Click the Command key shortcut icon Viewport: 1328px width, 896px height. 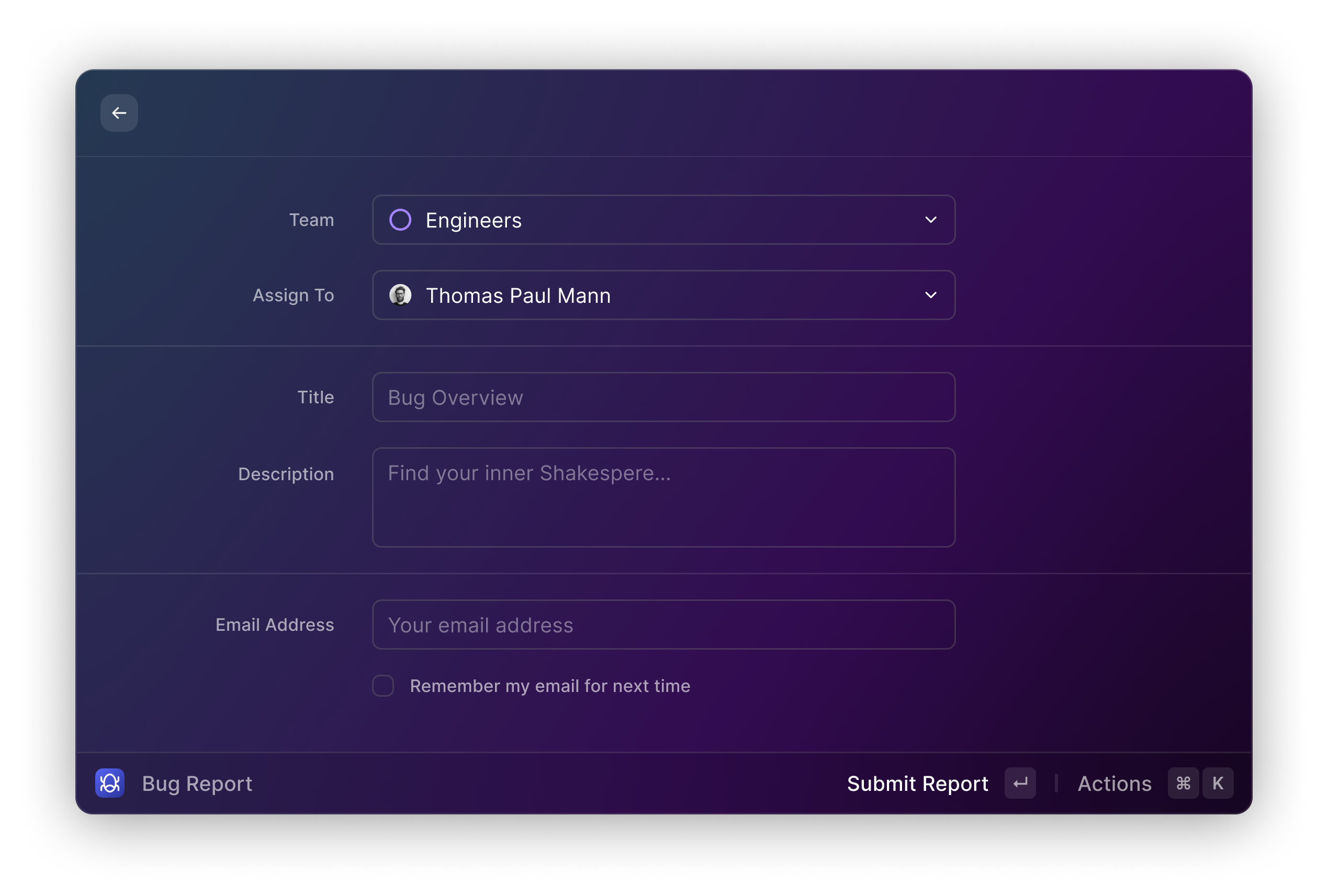1183,783
